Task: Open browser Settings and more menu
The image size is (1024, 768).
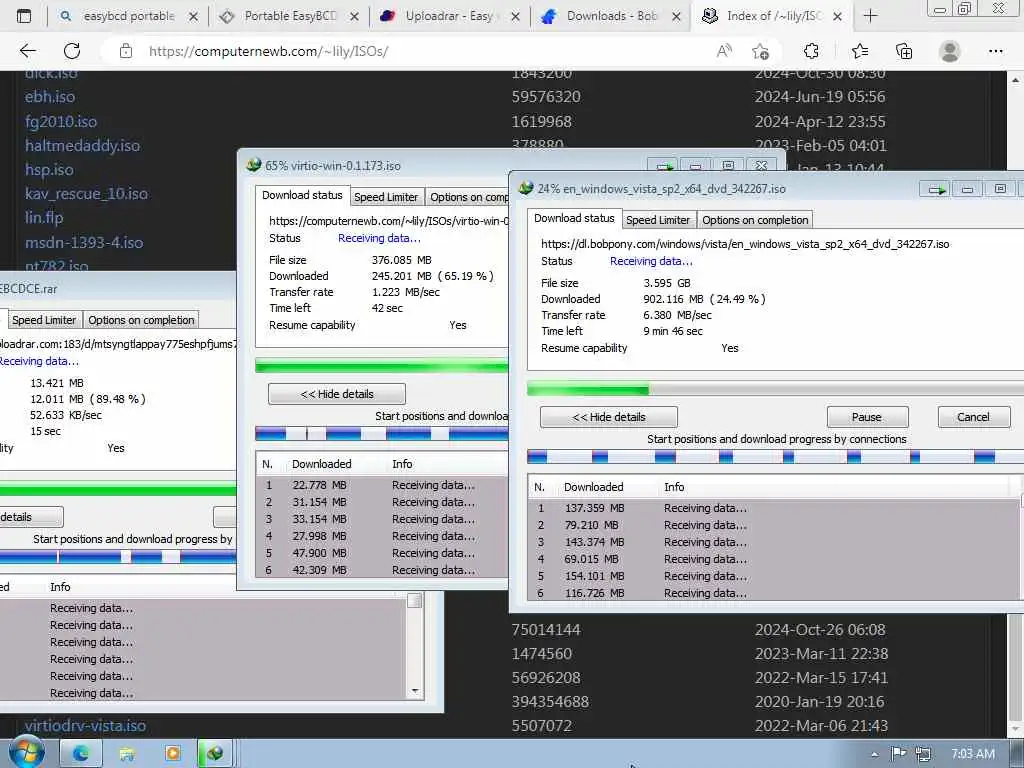Action: point(995,51)
